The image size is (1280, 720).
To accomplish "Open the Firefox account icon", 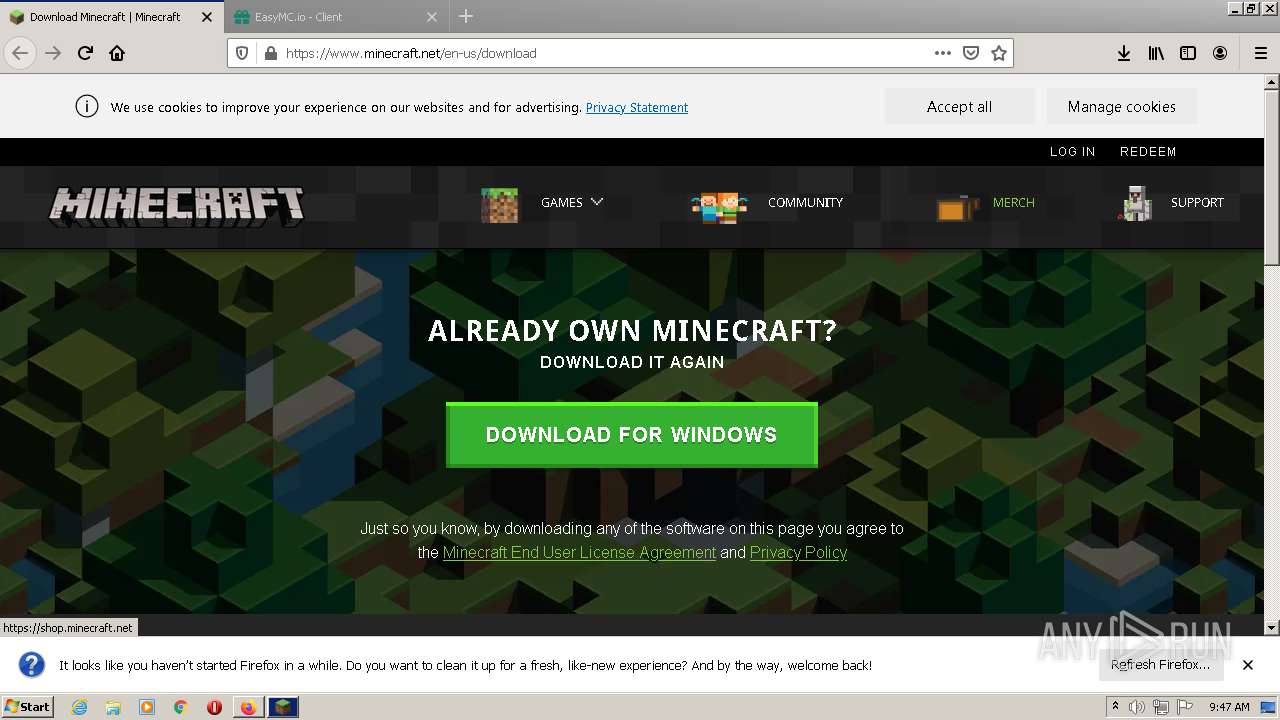I will point(1220,53).
